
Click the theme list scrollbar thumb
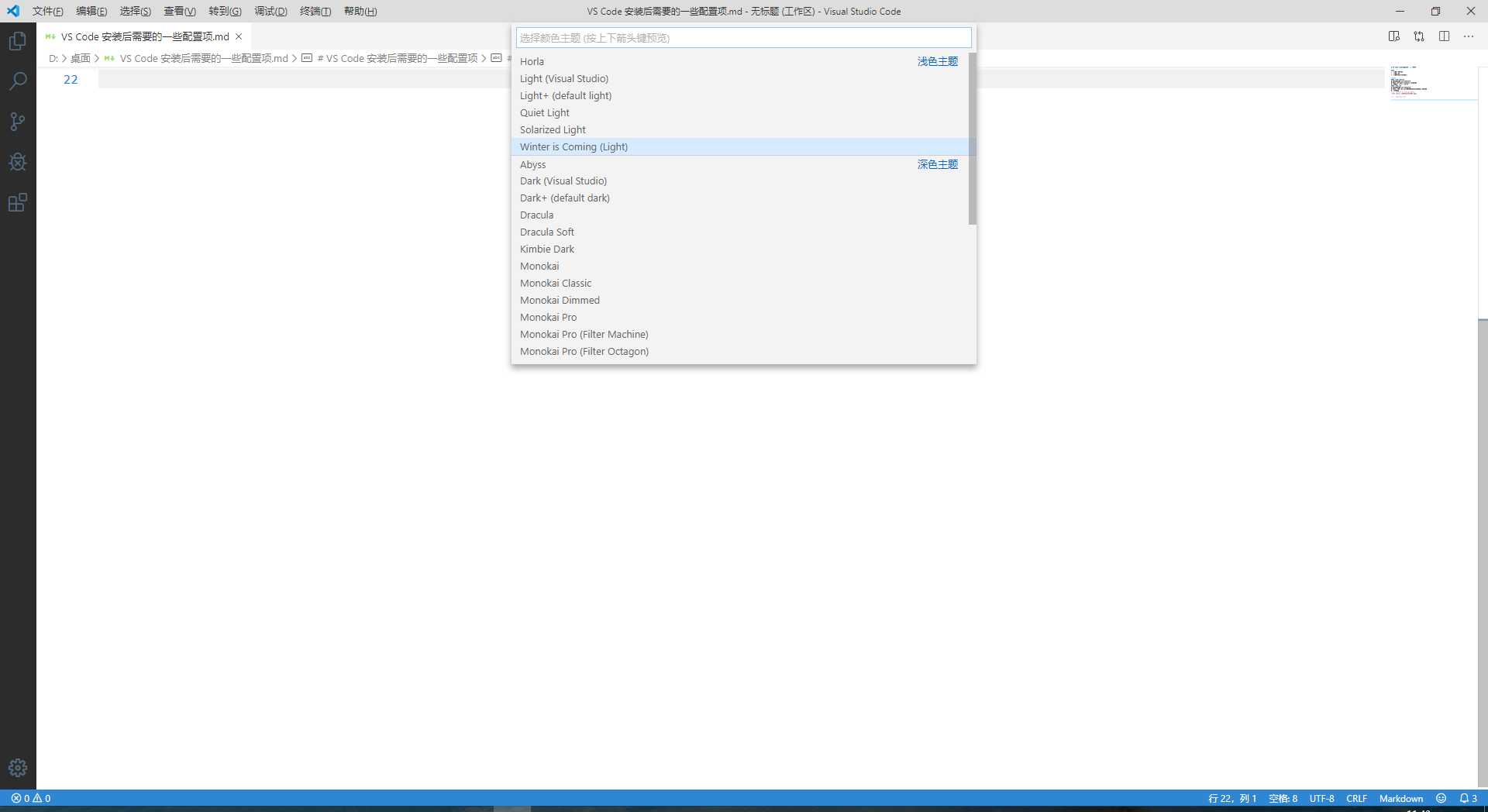(x=973, y=139)
